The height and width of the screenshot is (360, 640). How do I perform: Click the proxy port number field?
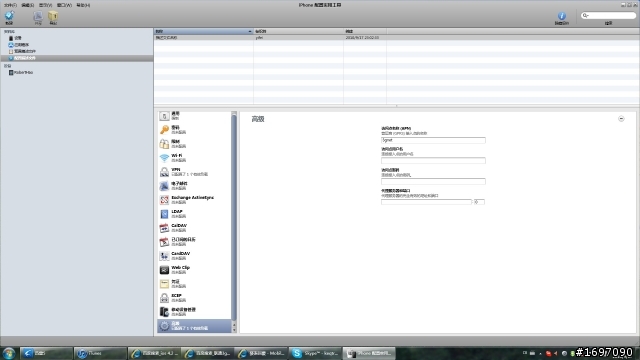coord(479,202)
